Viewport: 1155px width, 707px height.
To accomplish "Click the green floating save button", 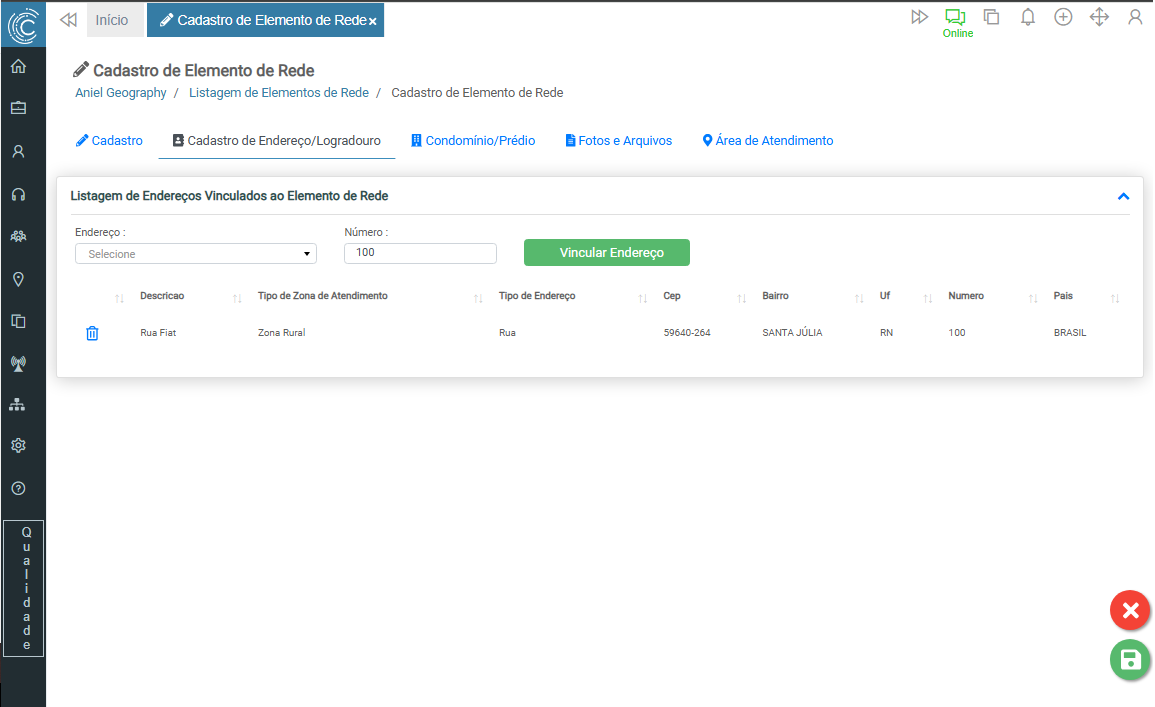I will [x=1130, y=660].
